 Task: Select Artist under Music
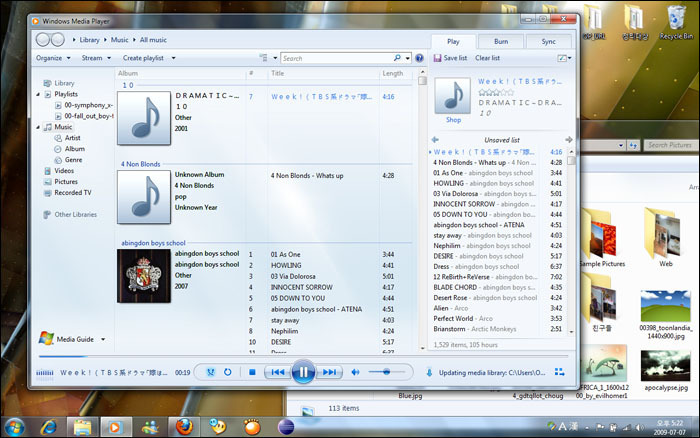[72, 138]
